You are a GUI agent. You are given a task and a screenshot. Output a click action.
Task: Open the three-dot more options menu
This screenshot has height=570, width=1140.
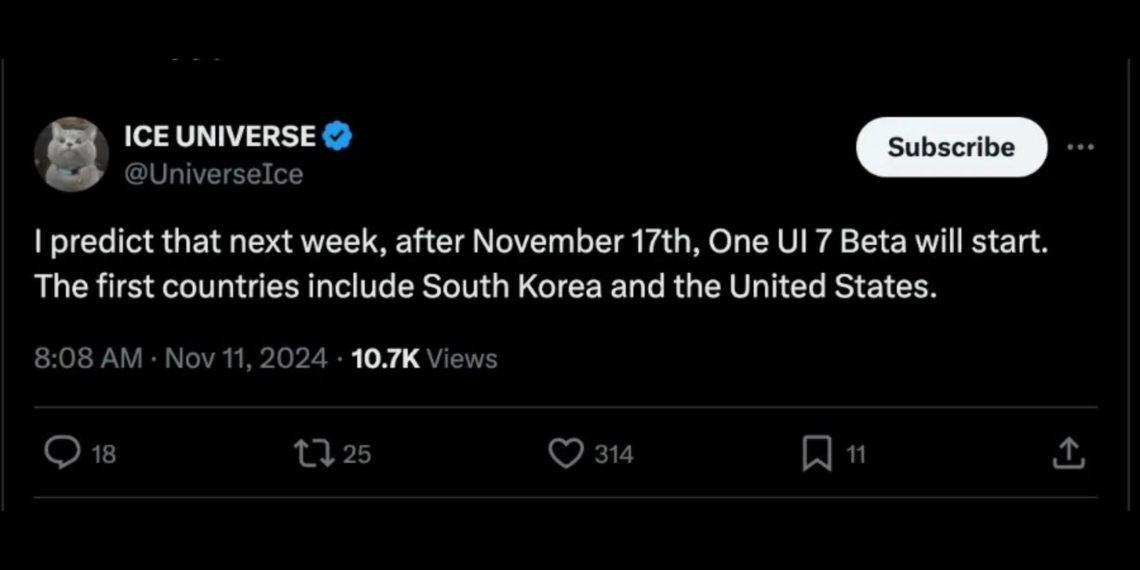click(1080, 146)
